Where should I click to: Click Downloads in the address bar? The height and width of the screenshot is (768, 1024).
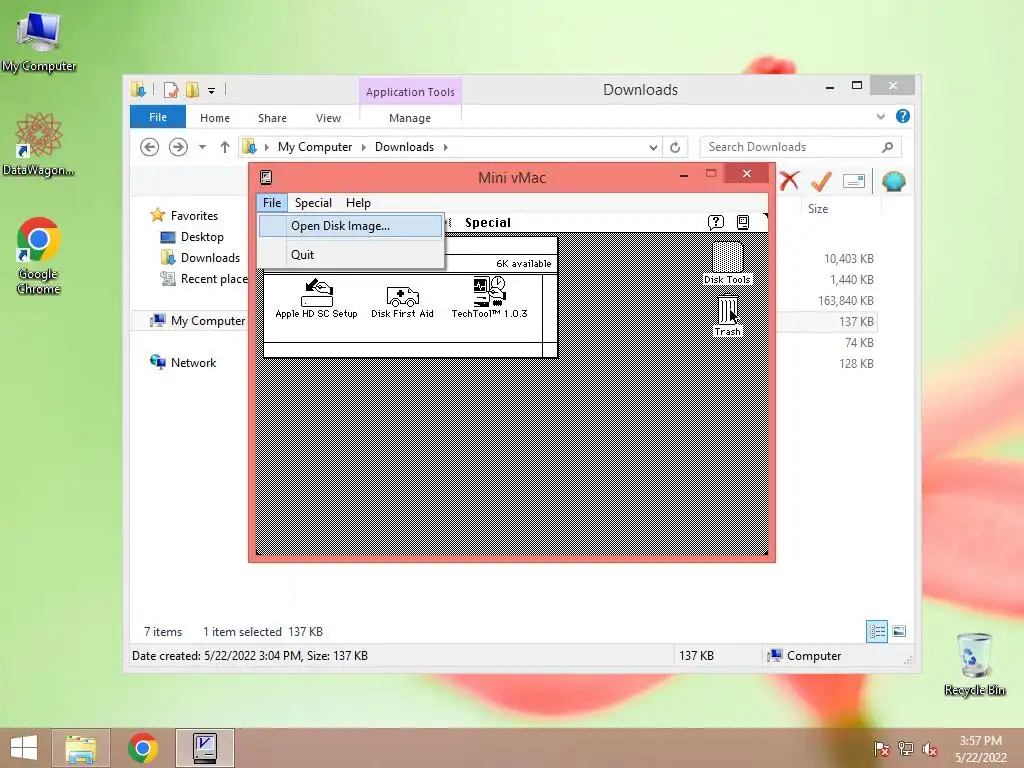(x=404, y=147)
